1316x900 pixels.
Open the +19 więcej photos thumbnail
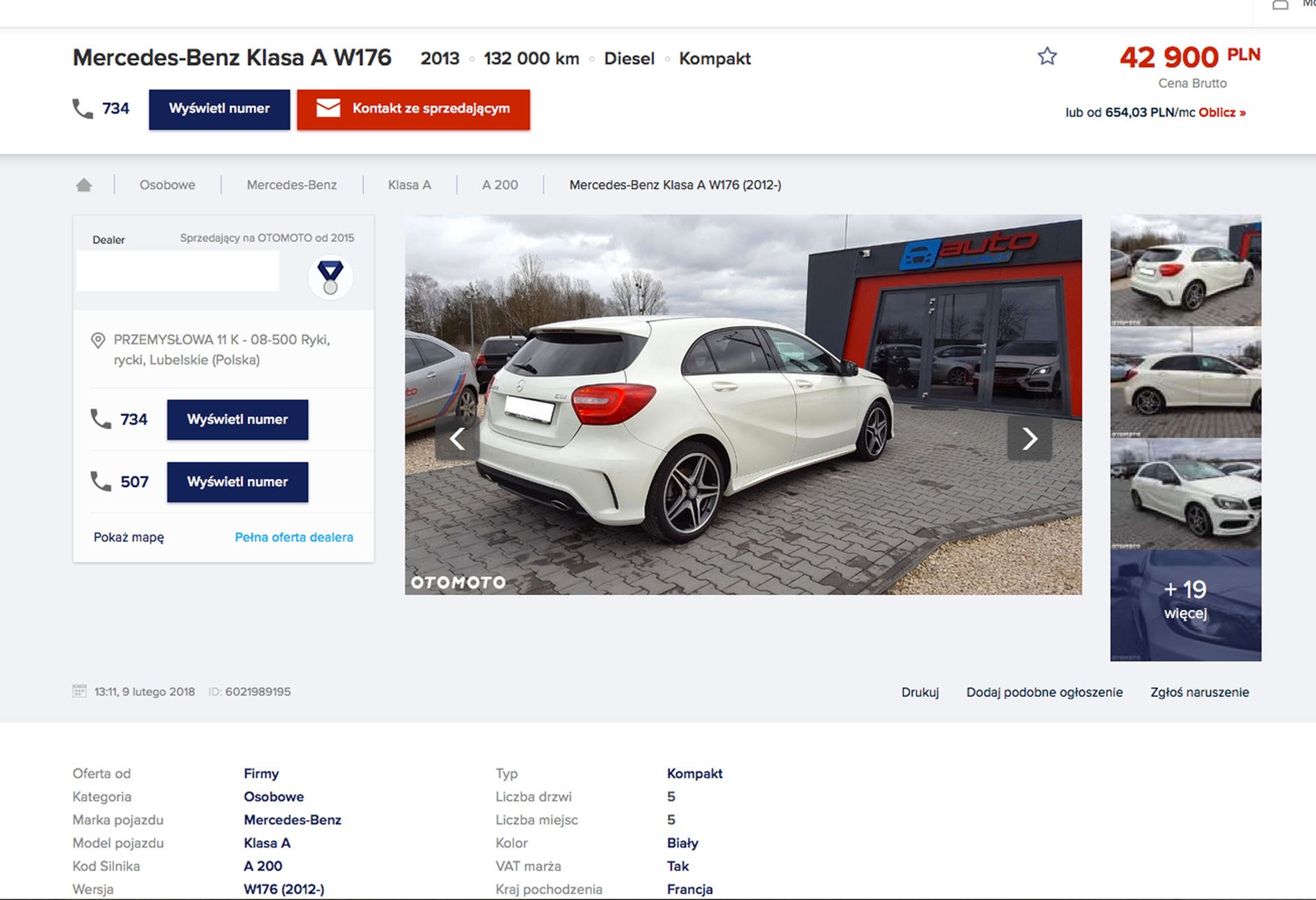1185,605
